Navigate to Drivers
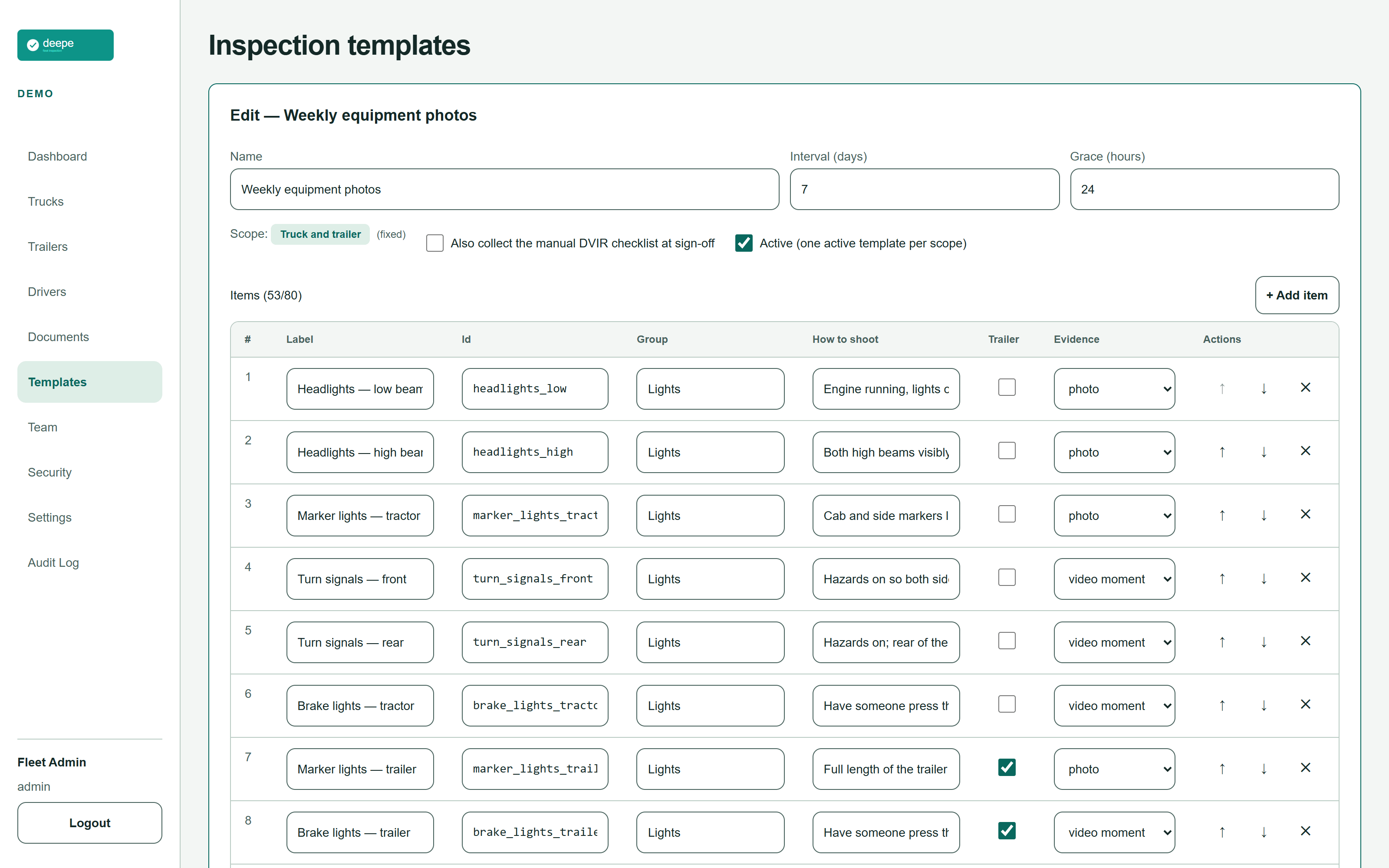The height and width of the screenshot is (868, 1389). (89, 292)
